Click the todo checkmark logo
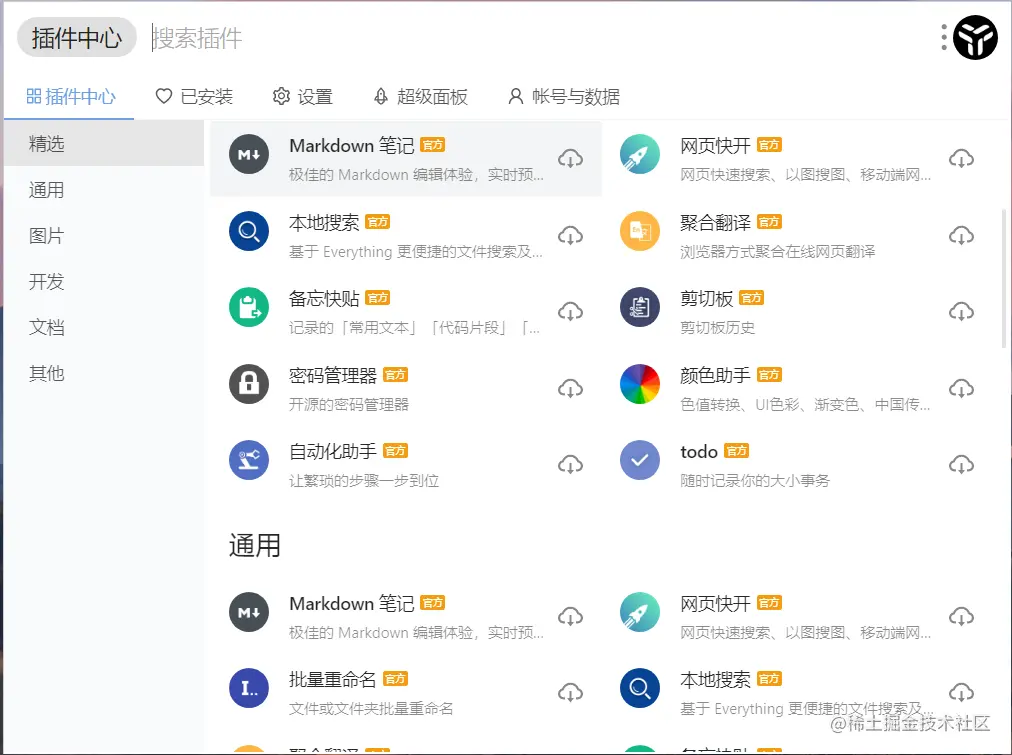 (x=640, y=460)
